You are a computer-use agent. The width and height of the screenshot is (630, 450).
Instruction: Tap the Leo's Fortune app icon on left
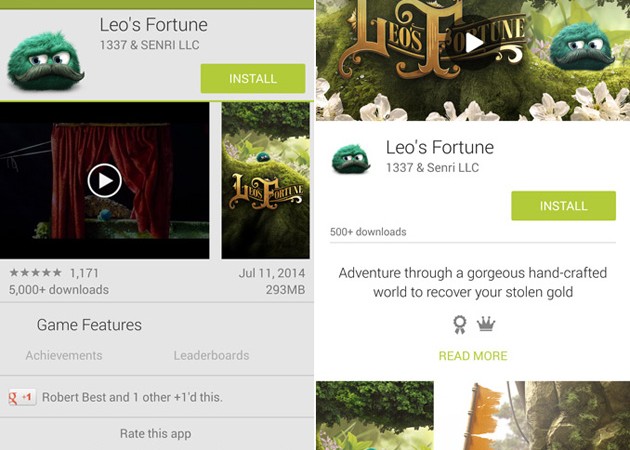(x=45, y=60)
